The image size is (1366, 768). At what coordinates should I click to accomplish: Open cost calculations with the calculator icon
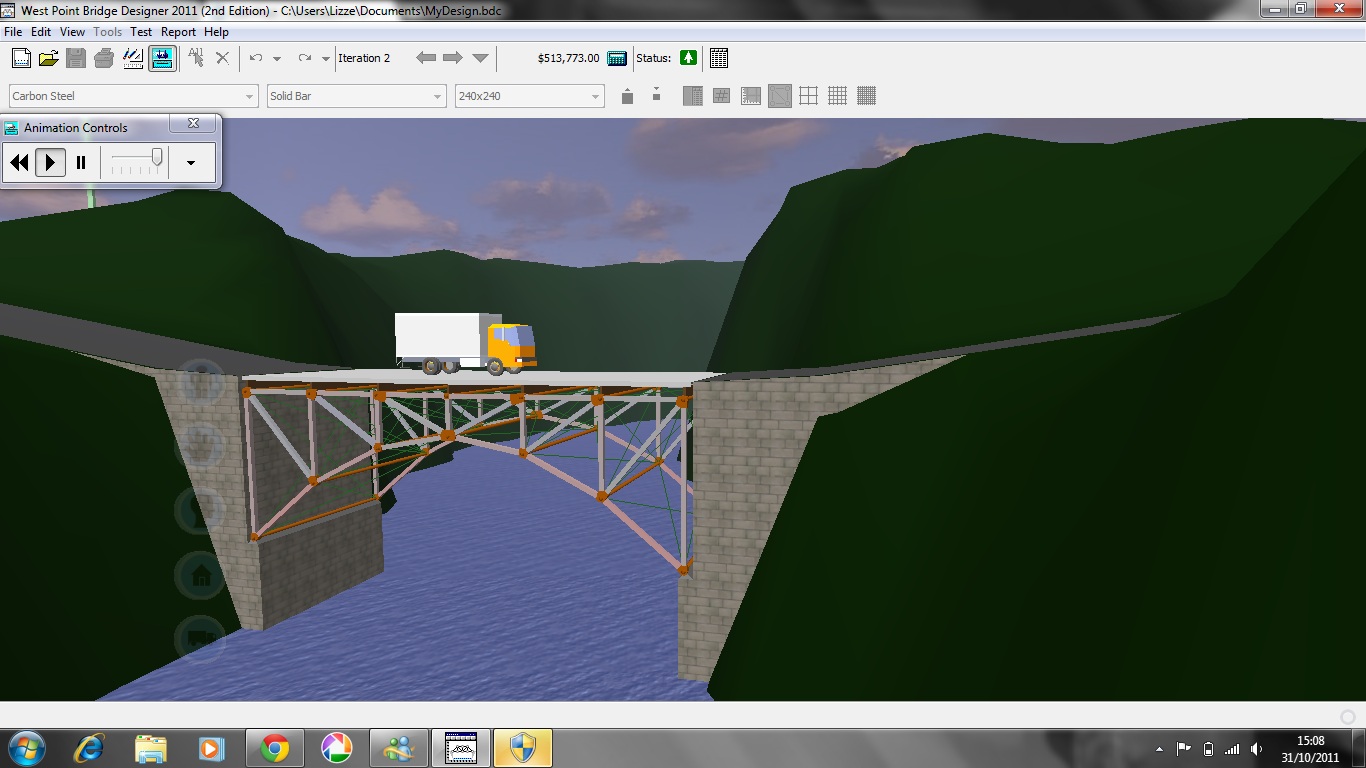click(617, 58)
